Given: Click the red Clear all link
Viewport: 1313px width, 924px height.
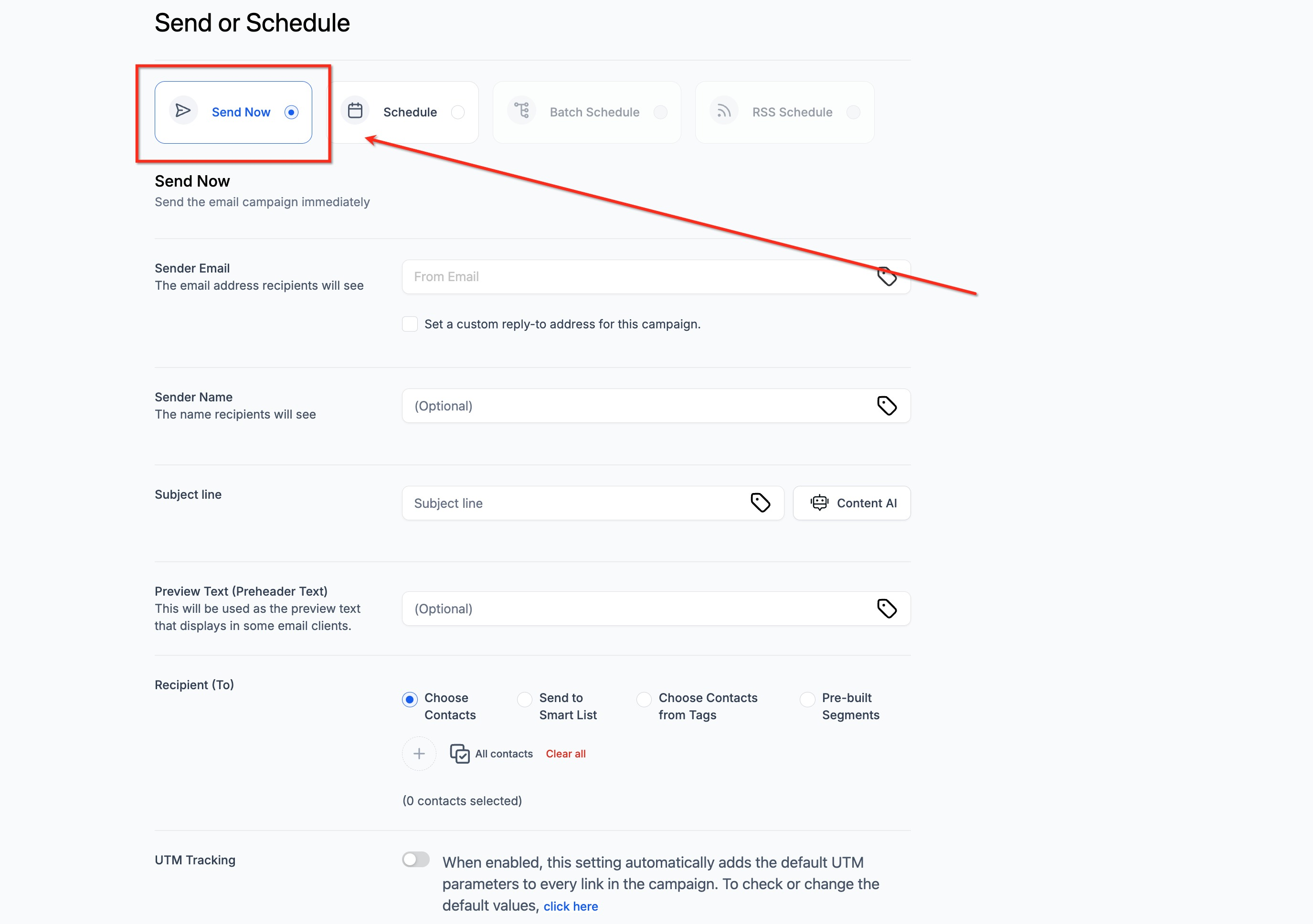Looking at the screenshot, I should tap(566, 754).
